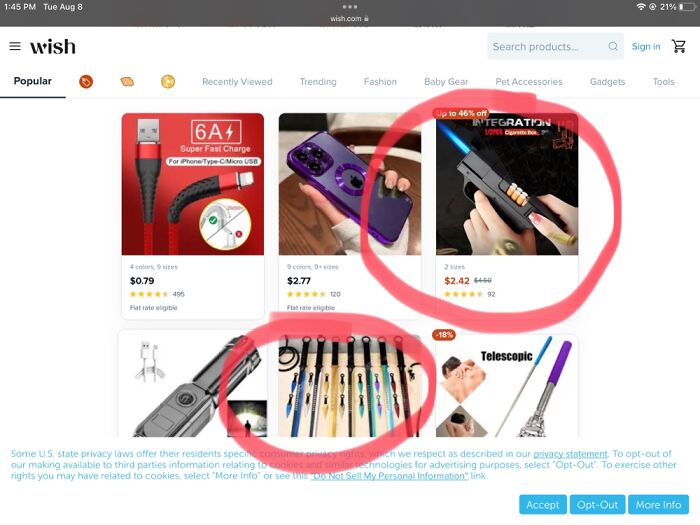This screenshot has height=525, width=700.
Task: Open the shopping cart
Action: 679,46
